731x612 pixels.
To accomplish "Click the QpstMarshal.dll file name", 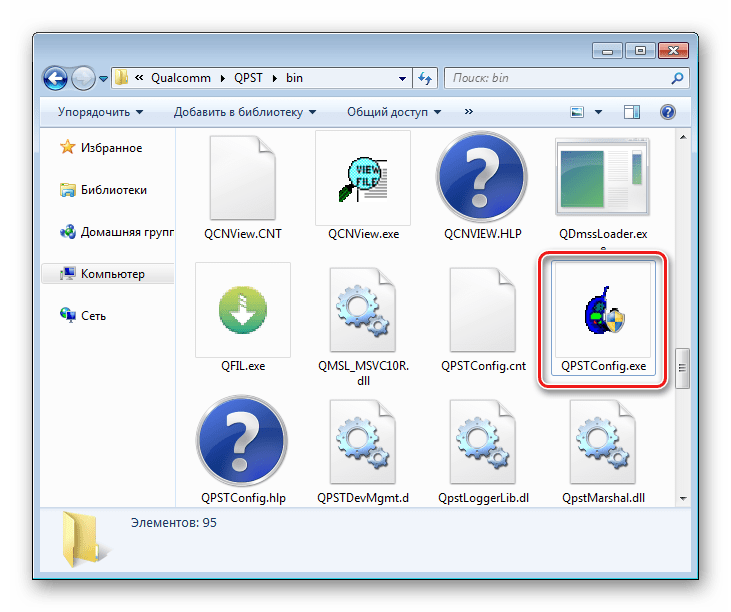I will point(604,498).
